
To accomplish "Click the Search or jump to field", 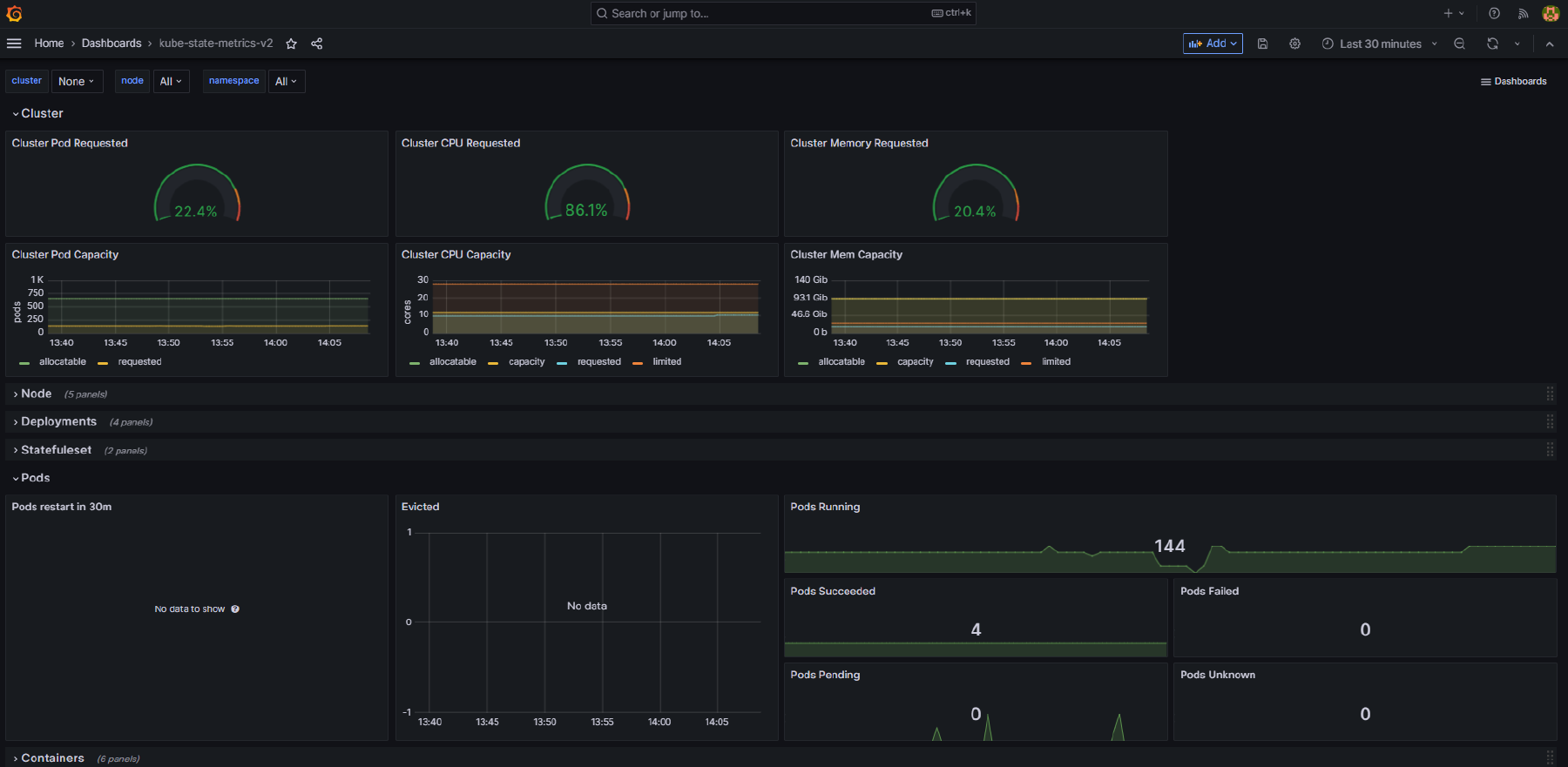I will pyautogui.click(x=783, y=13).
